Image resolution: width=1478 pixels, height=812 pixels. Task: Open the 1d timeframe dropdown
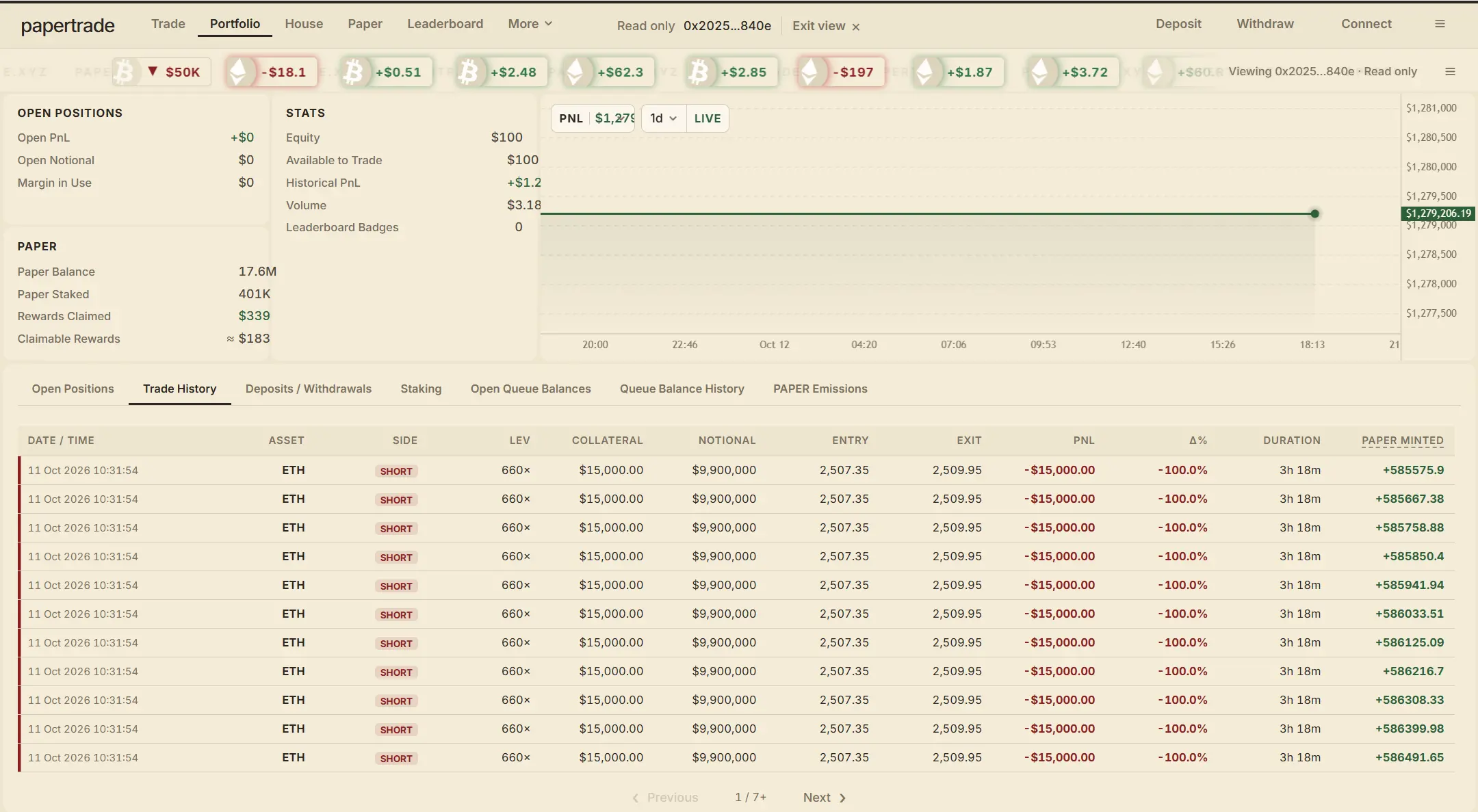pos(663,118)
